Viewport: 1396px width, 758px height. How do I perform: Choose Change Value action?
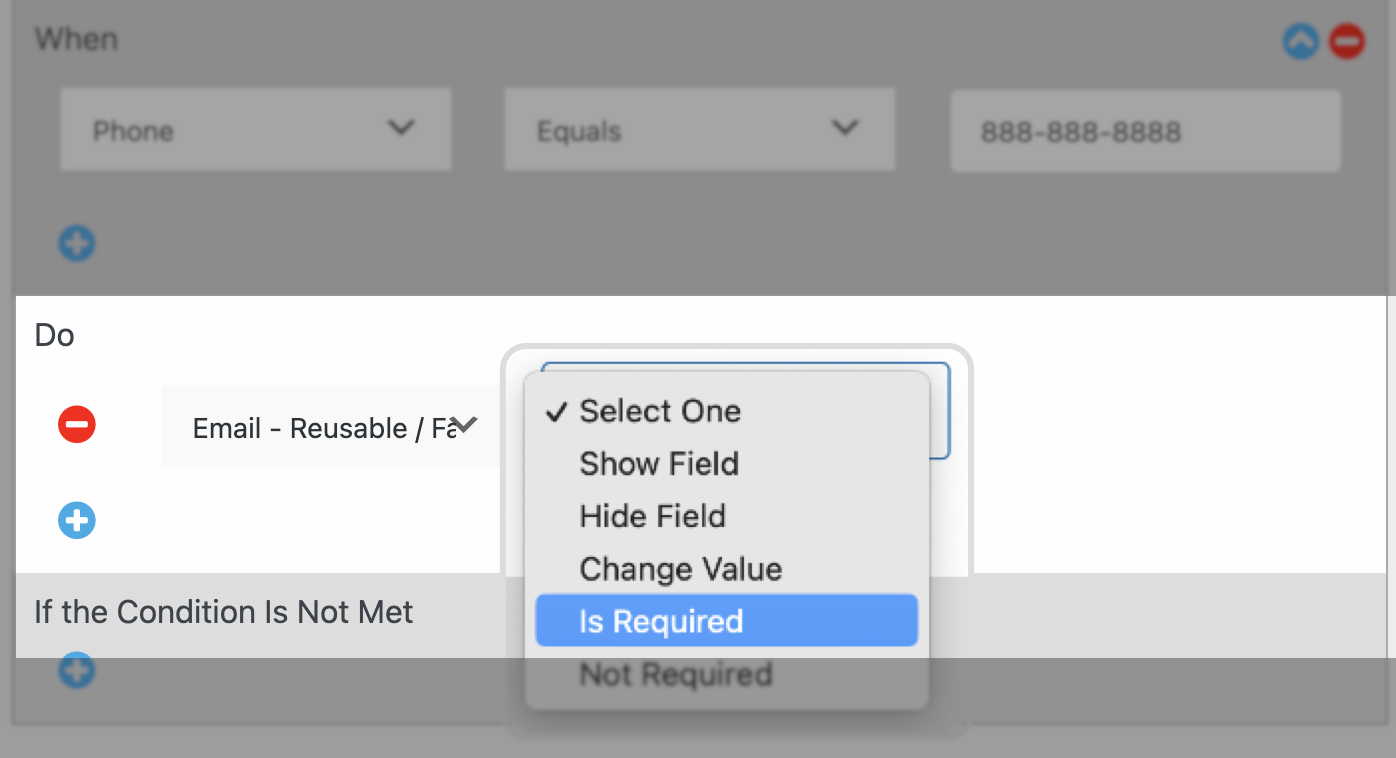click(x=680, y=569)
